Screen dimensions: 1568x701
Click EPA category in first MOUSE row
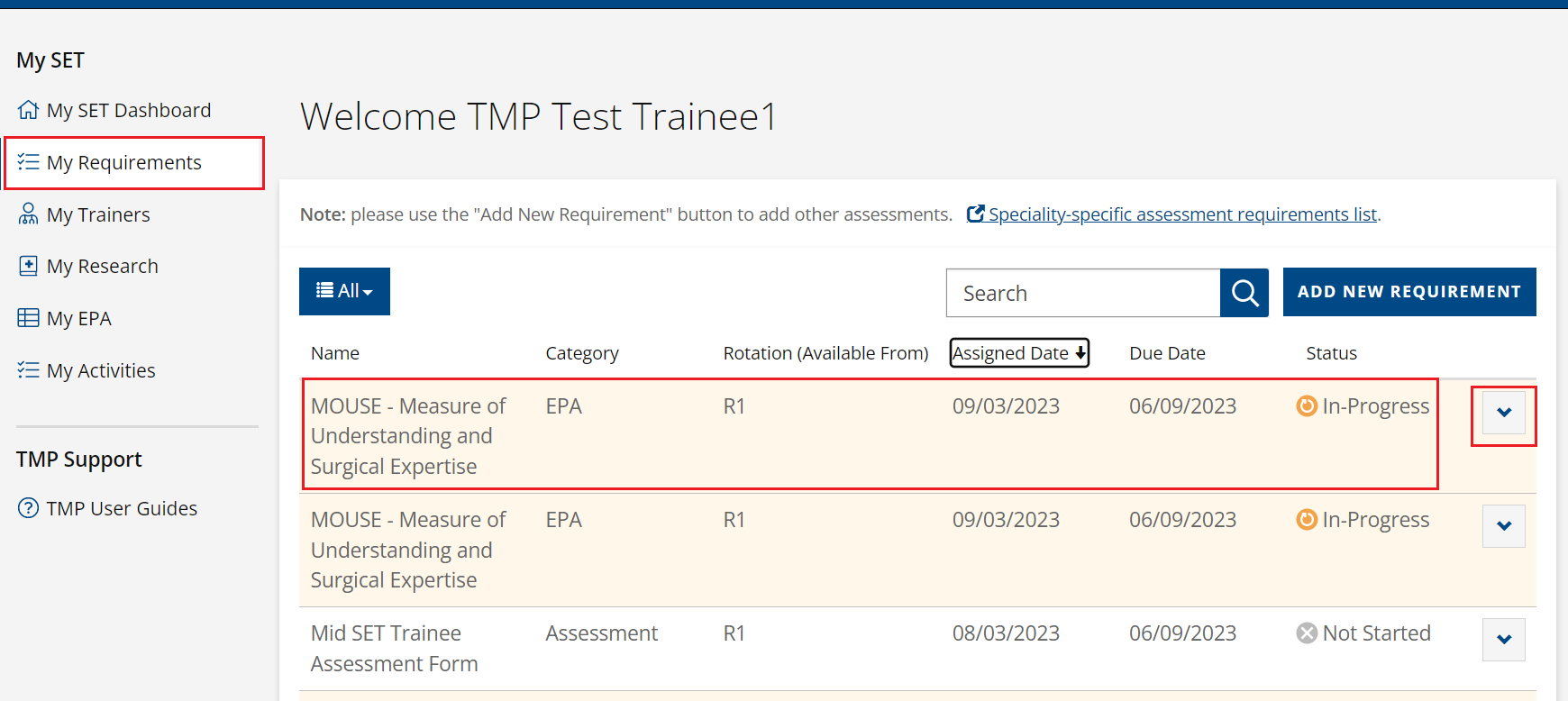tap(564, 406)
